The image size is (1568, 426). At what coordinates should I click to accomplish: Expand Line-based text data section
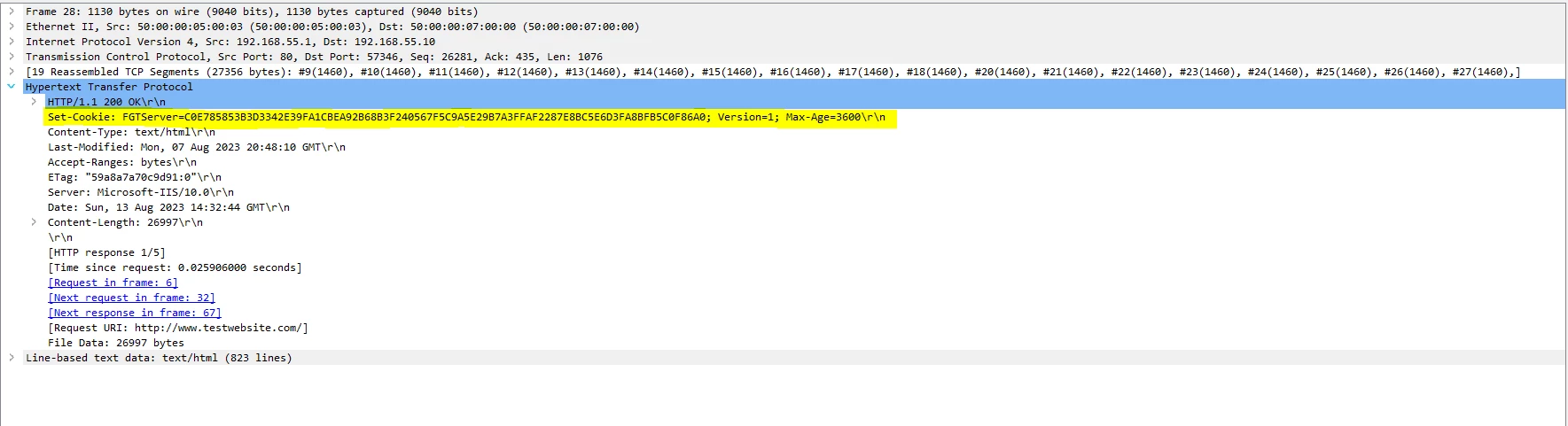pos(12,358)
